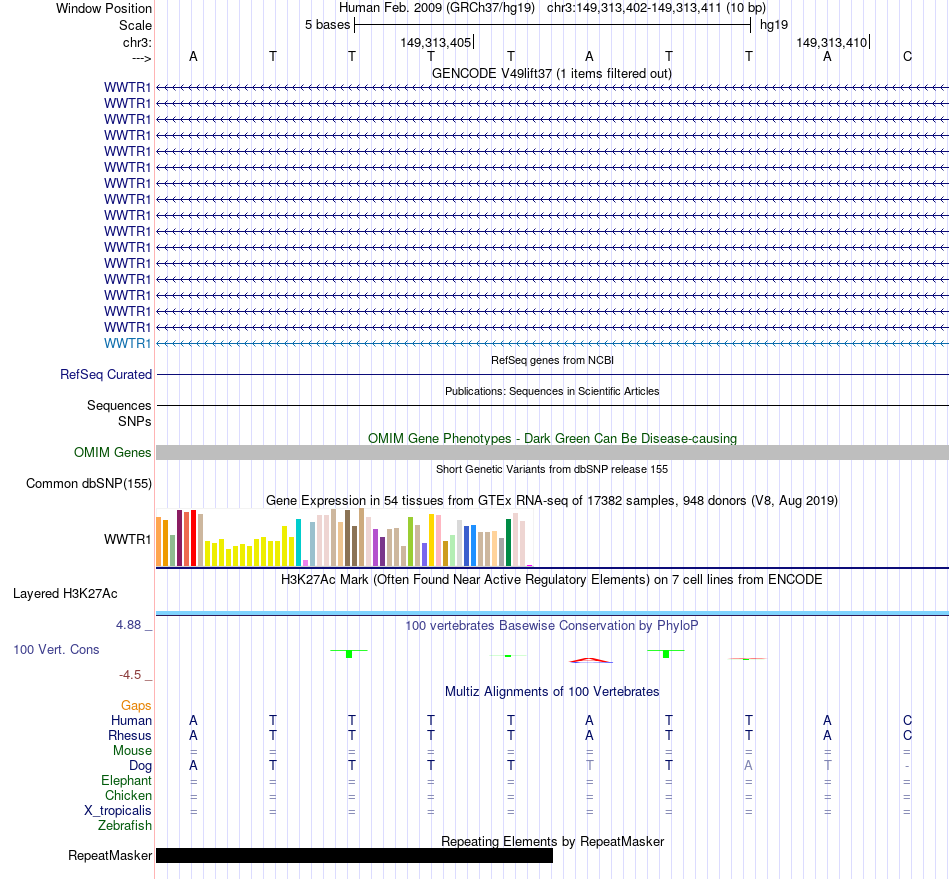Click the '5 bases' scale label

pyautogui.click(x=327, y=25)
